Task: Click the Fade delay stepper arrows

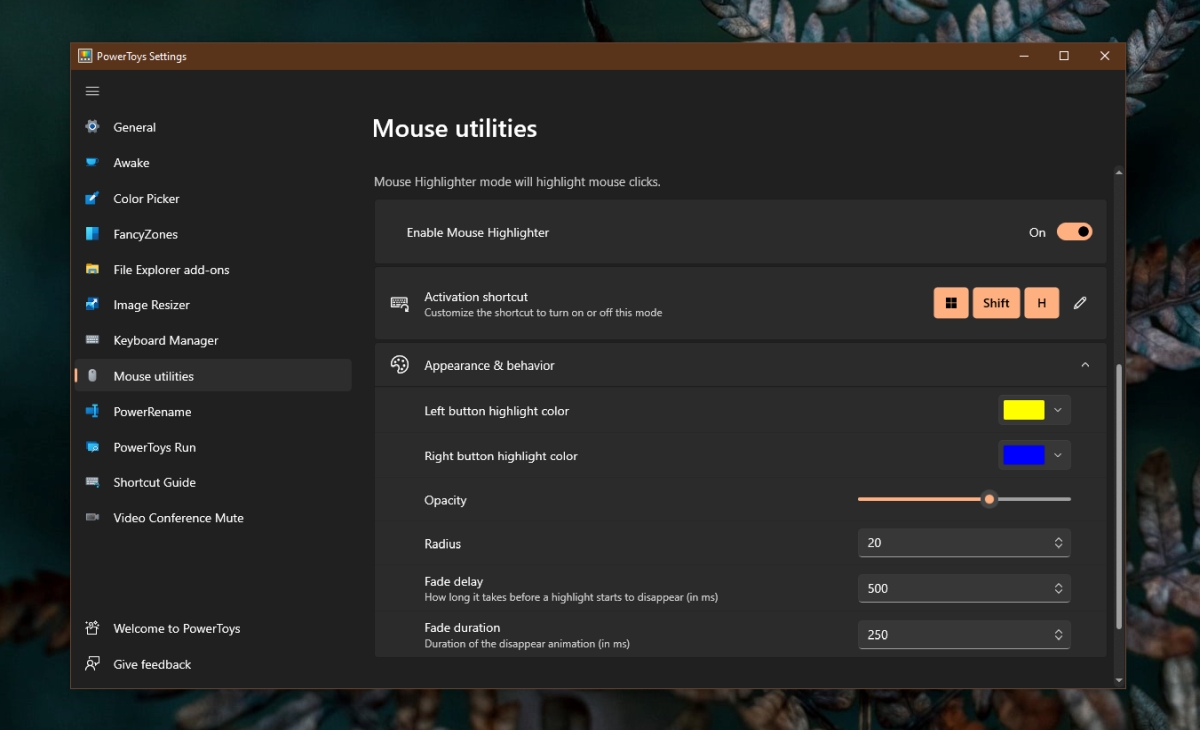Action: point(1058,589)
